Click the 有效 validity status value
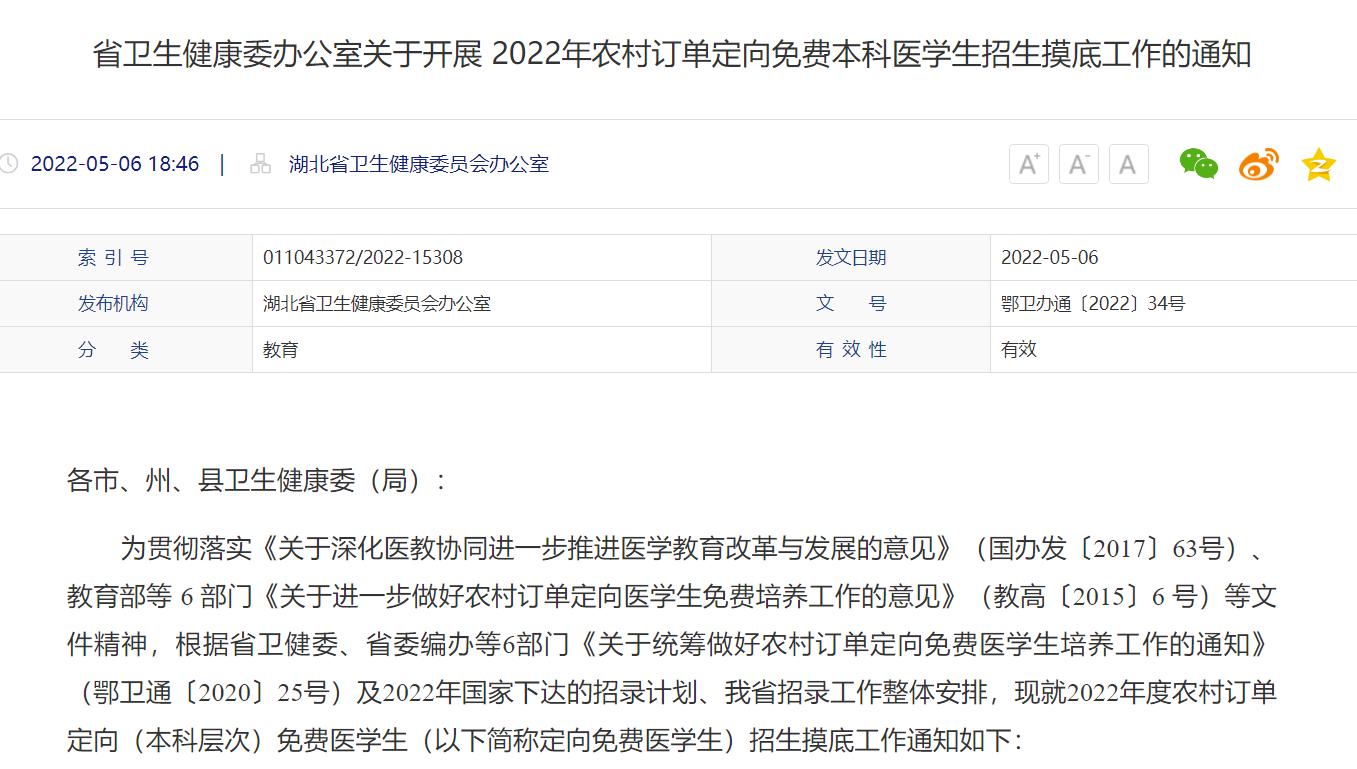The width and height of the screenshot is (1357, 769). pos(1018,350)
